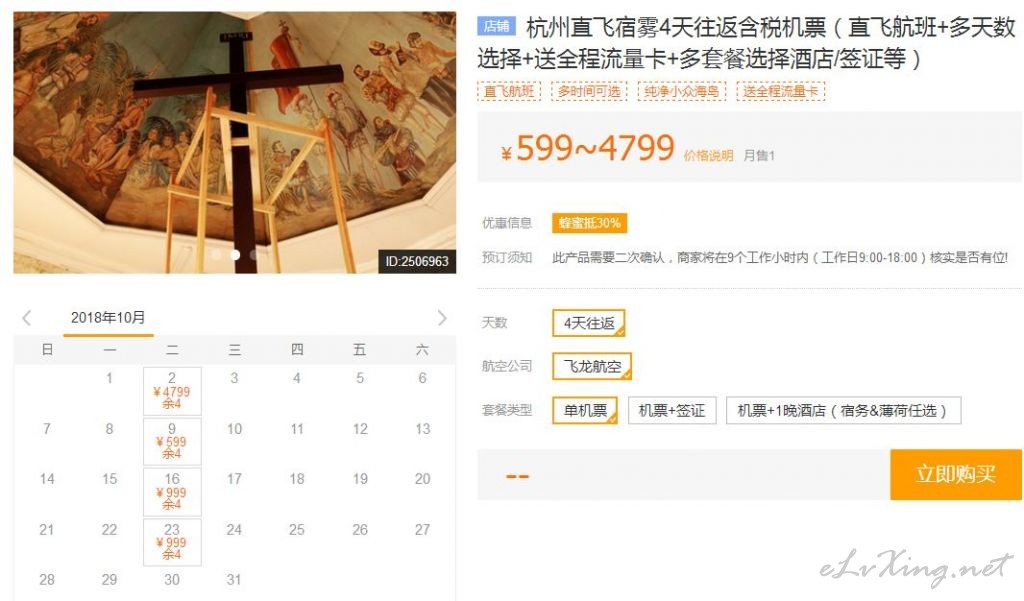Select the first carousel dot on photo
Image resolution: width=1024 pixels, height=601 pixels.
[x=216, y=255]
